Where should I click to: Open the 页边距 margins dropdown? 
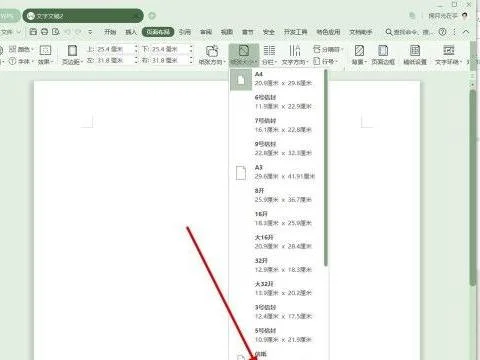pos(72,55)
